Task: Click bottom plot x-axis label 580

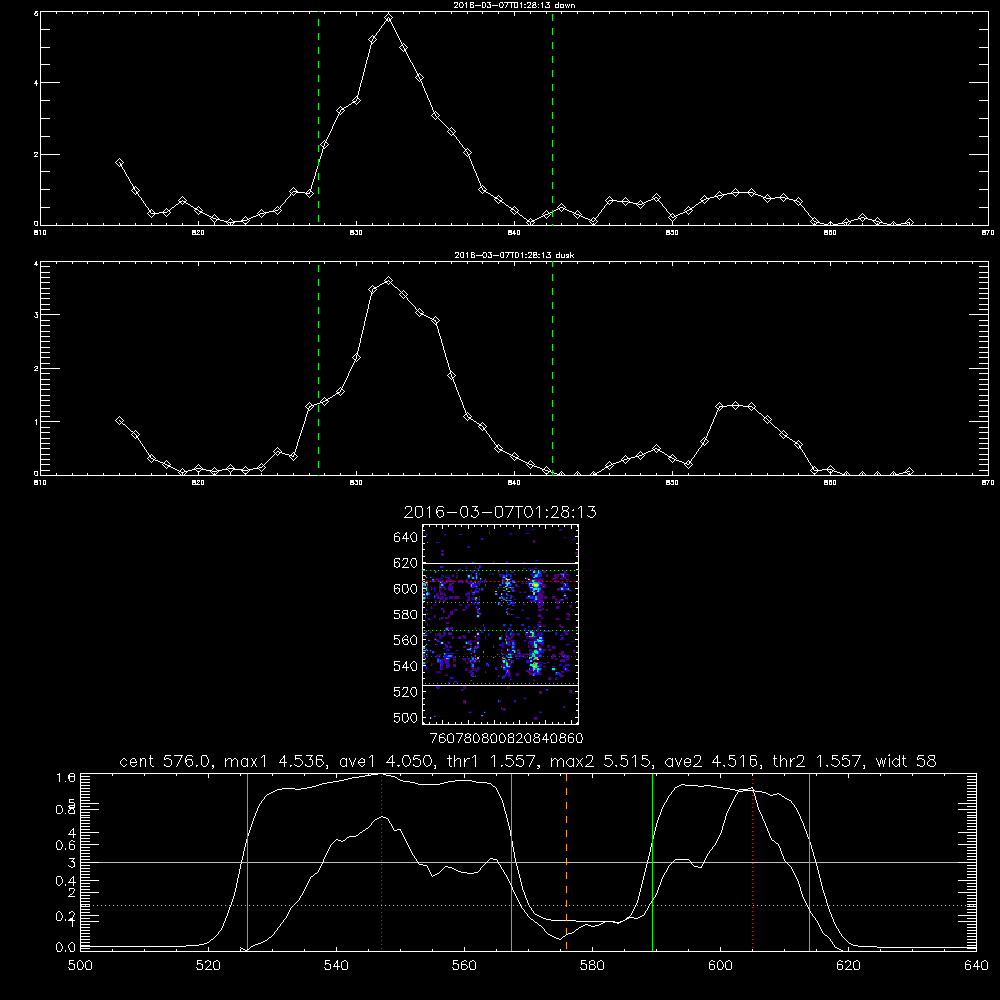Action: coord(592,966)
